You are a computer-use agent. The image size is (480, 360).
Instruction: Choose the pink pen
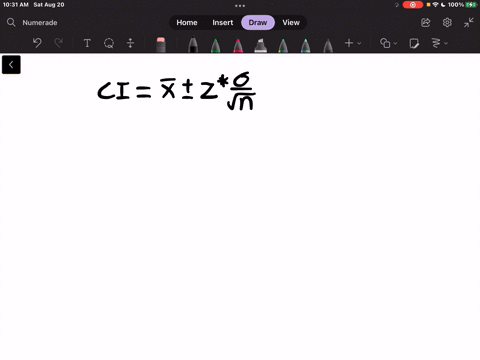(238, 45)
